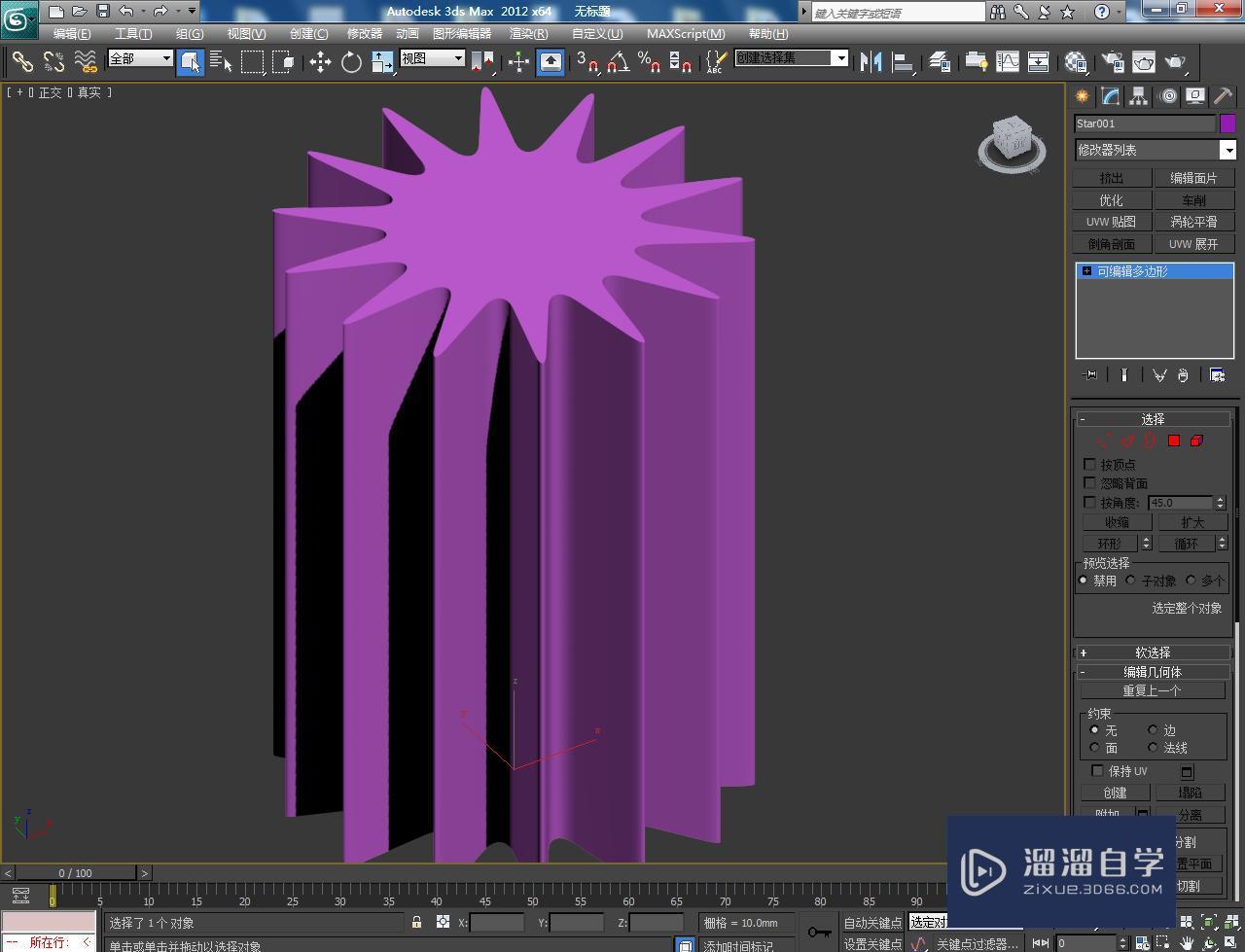Click the time slider 0 / 100
Viewport: 1245px width, 952px height.
(75, 873)
